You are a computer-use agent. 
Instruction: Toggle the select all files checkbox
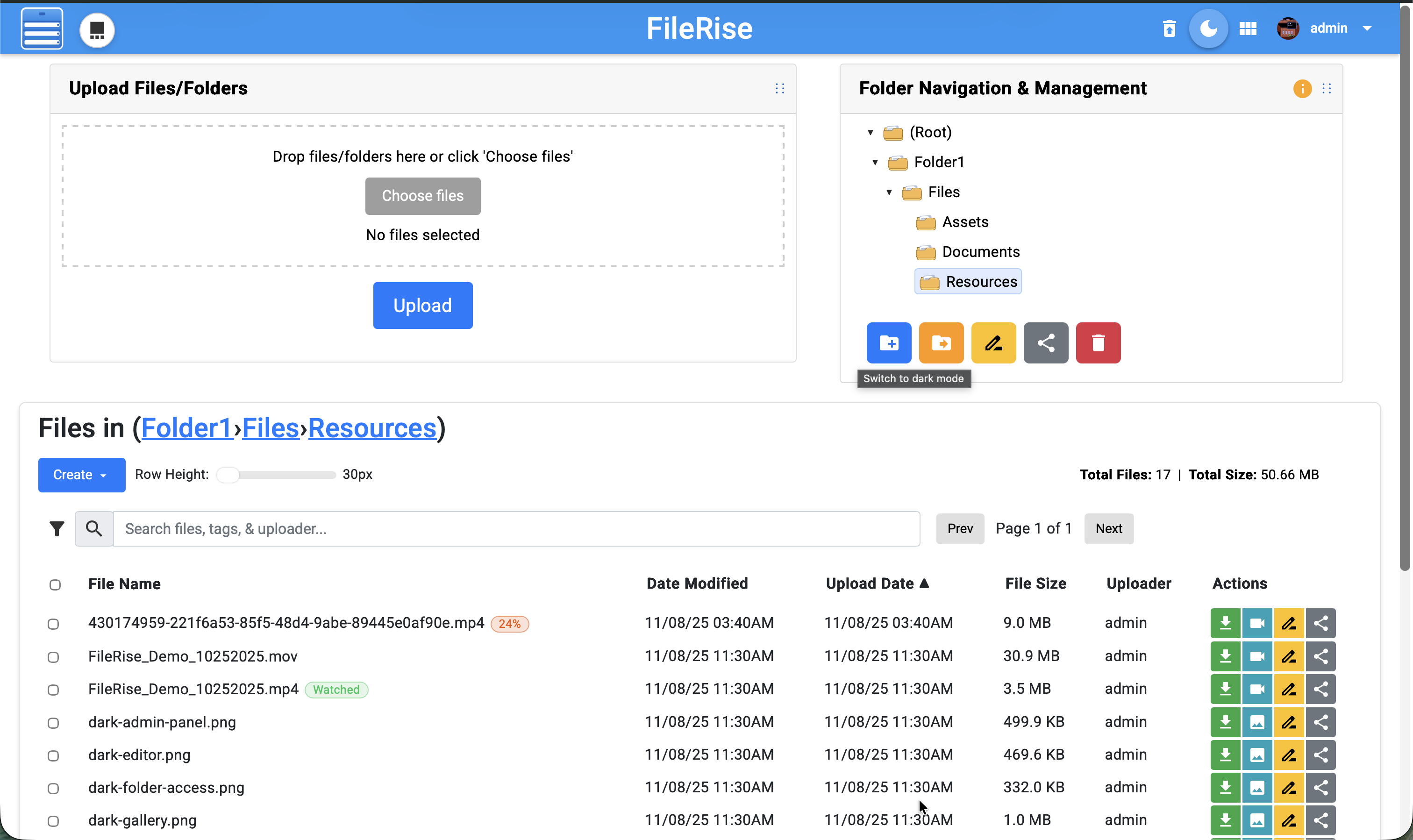click(55, 585)
